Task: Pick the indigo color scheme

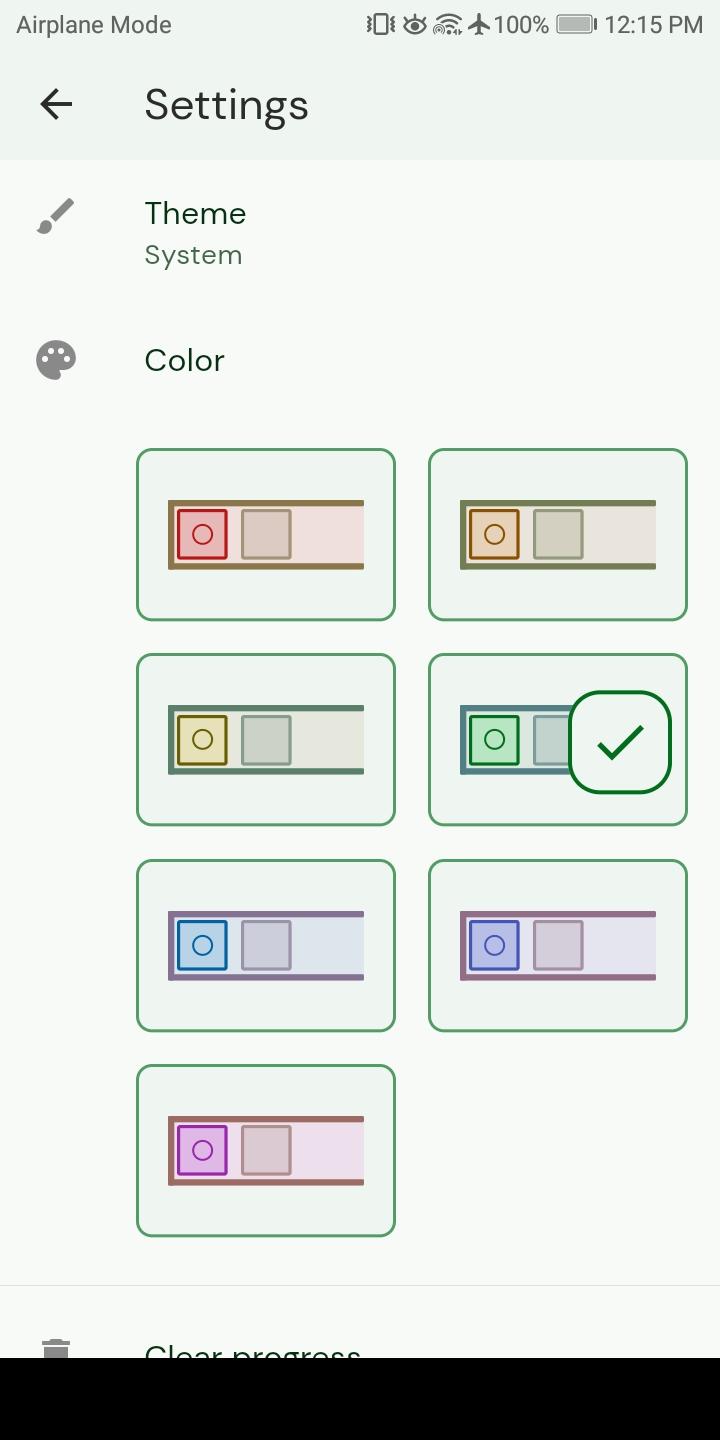Action: 558,945
